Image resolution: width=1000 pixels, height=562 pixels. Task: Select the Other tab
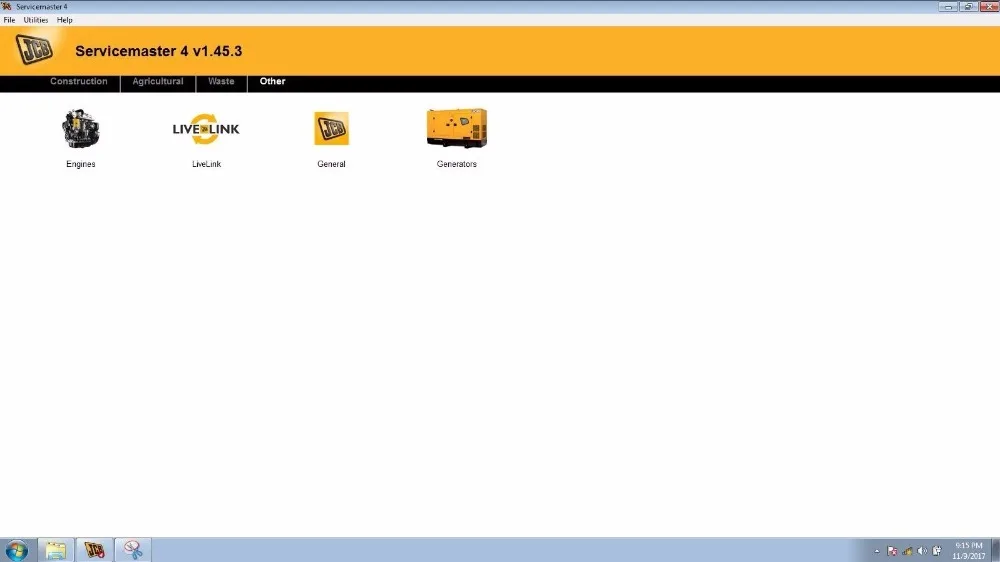272,82
